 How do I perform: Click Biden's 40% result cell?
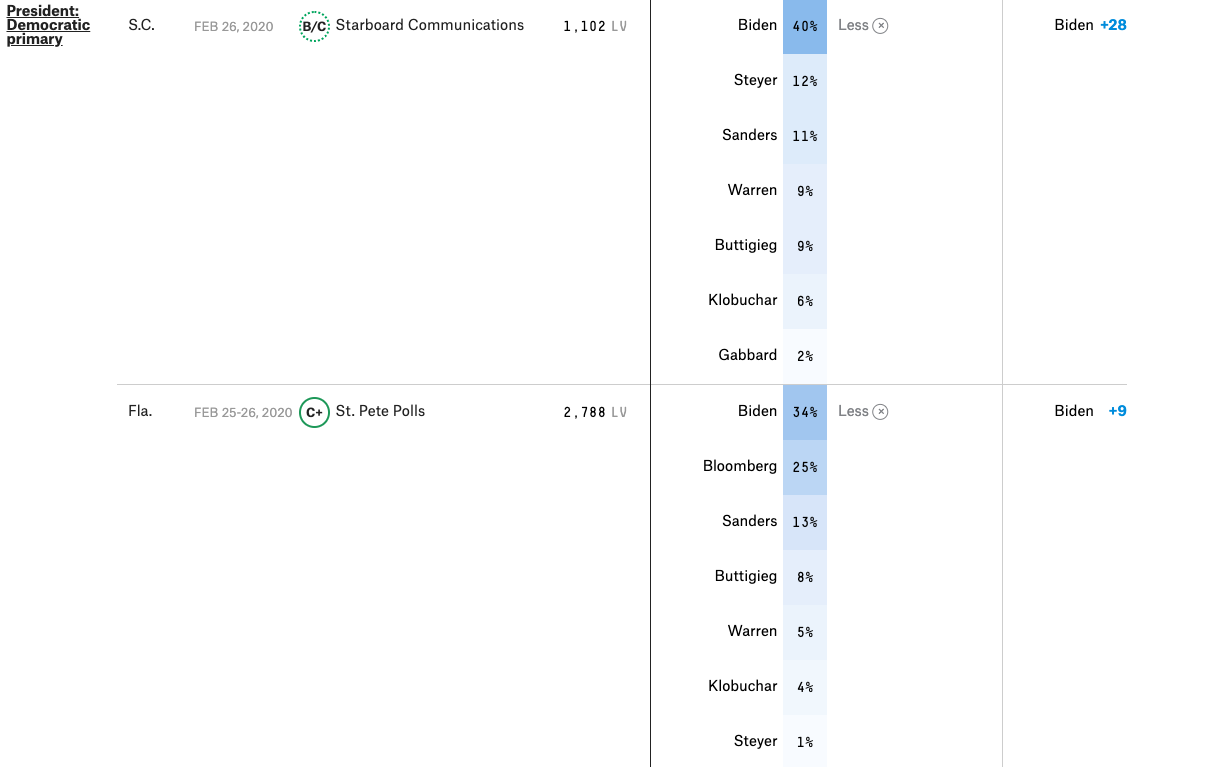[x=805, y=26]
